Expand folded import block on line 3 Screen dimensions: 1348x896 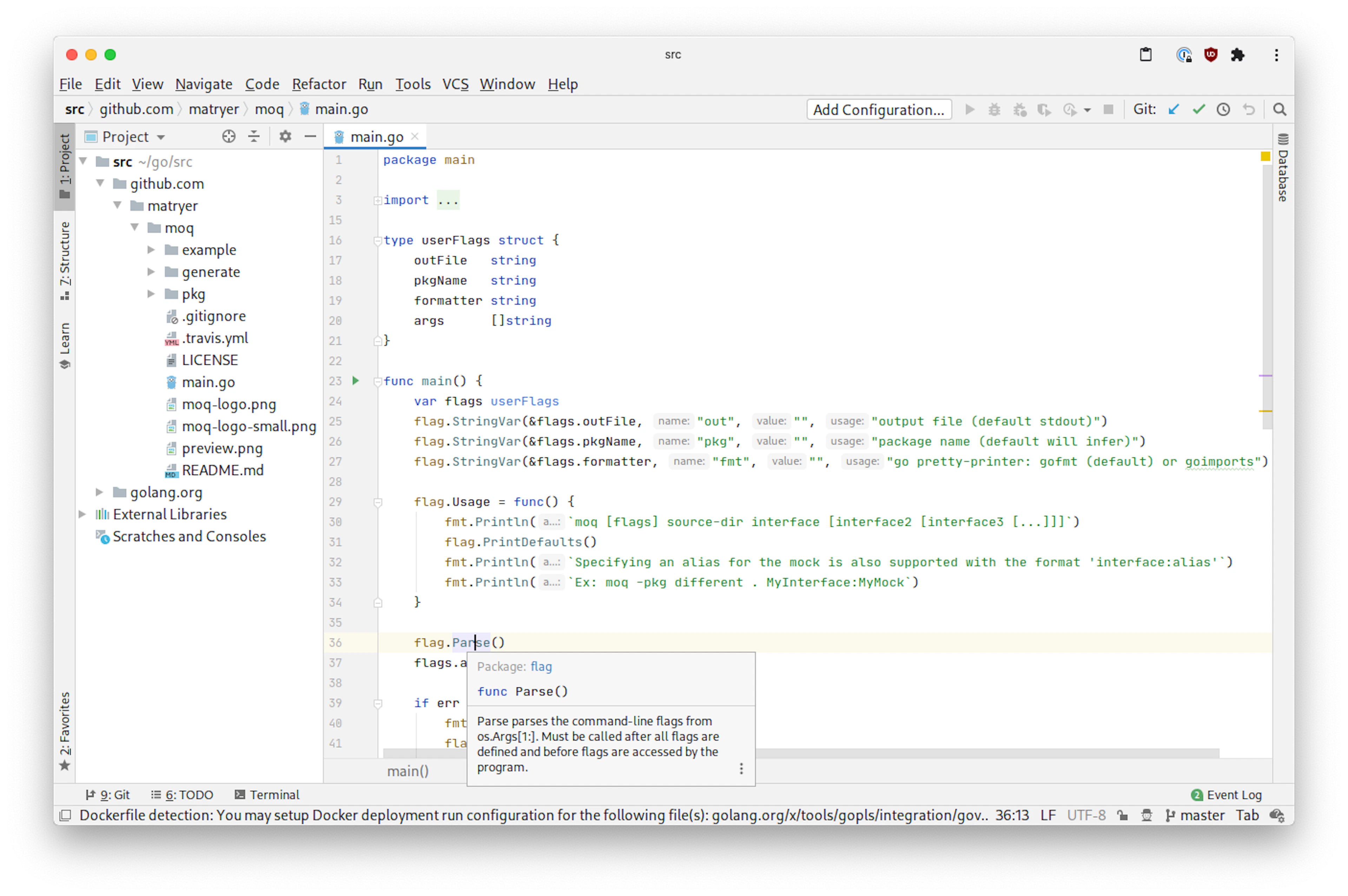tap(378, 200)
